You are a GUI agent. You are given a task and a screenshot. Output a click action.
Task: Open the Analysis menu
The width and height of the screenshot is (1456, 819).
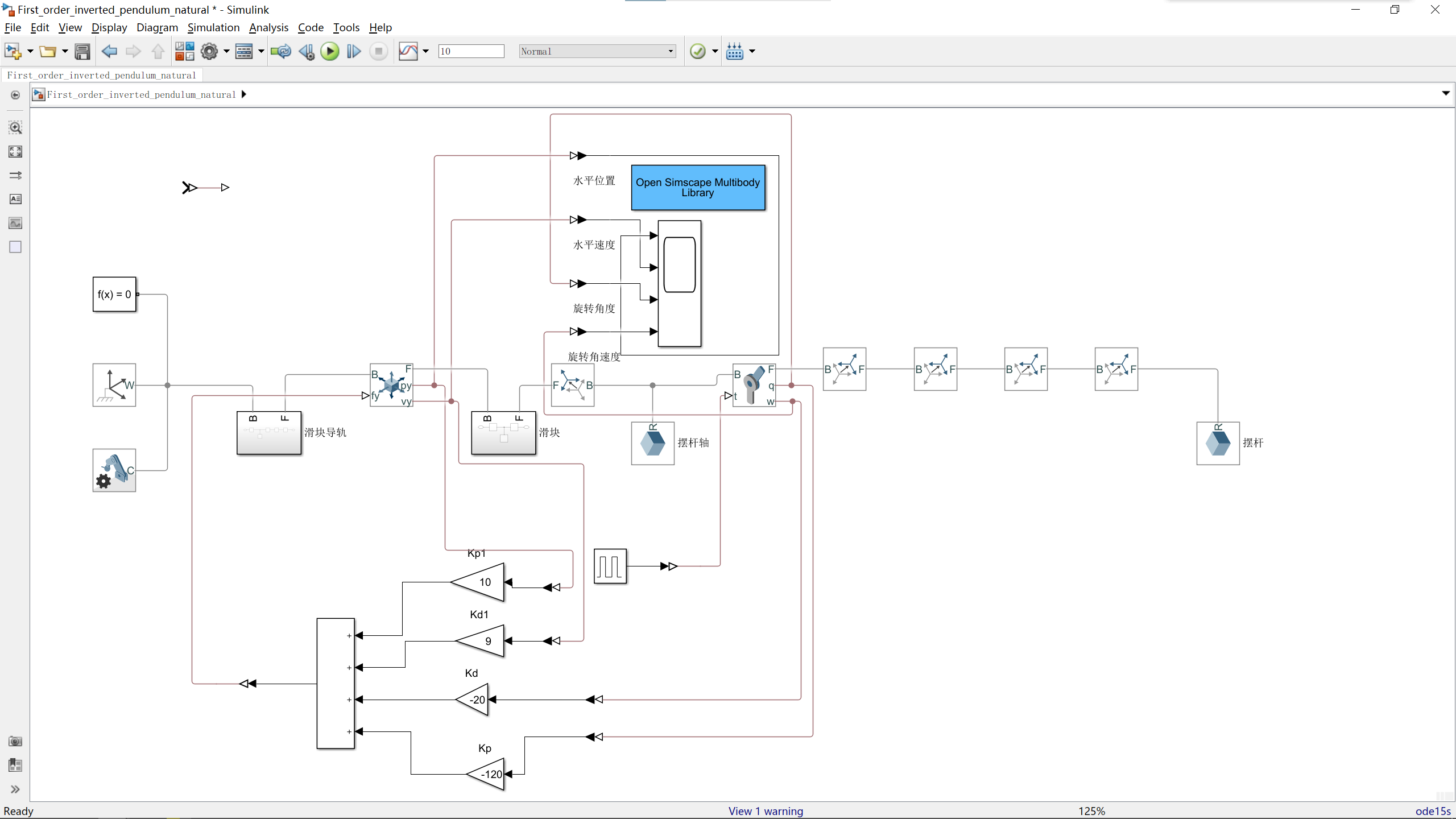[x=268, y=27]
